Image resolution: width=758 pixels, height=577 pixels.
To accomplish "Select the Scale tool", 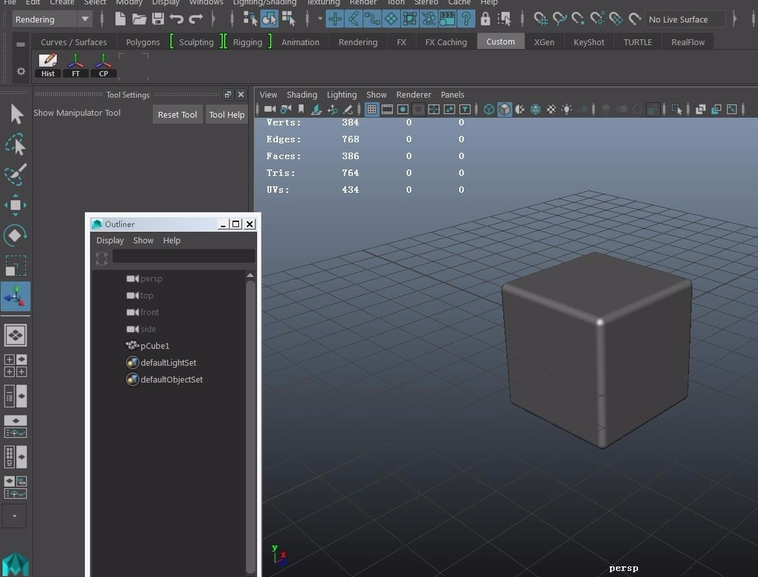I will pos(16,266).
